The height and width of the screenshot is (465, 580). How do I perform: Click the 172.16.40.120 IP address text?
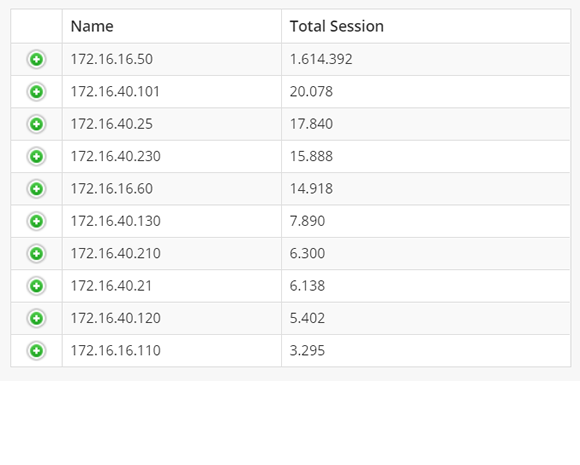click(x=115, y=318)
